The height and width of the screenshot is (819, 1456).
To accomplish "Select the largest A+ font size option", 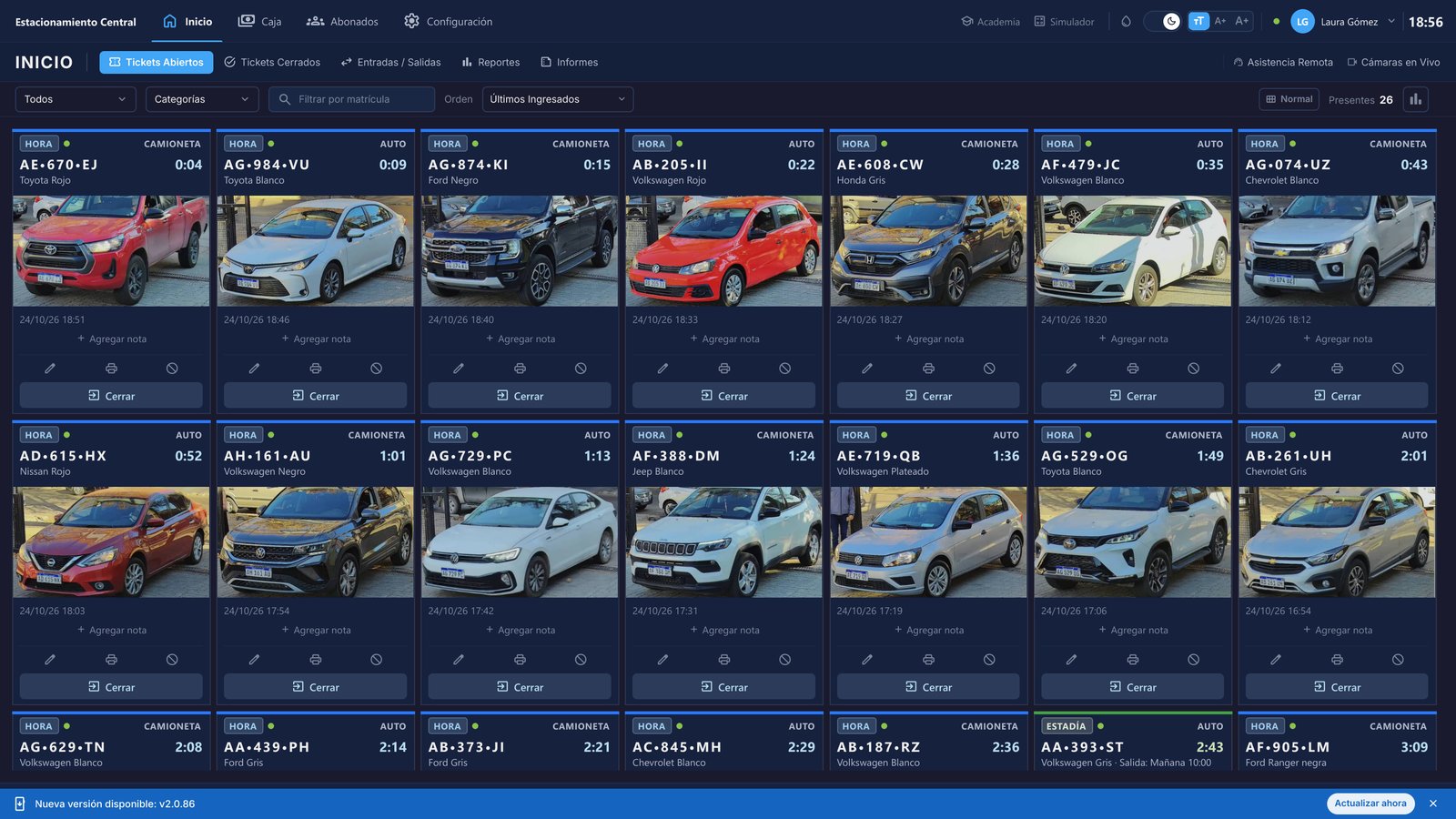I will click(1242, 21).
